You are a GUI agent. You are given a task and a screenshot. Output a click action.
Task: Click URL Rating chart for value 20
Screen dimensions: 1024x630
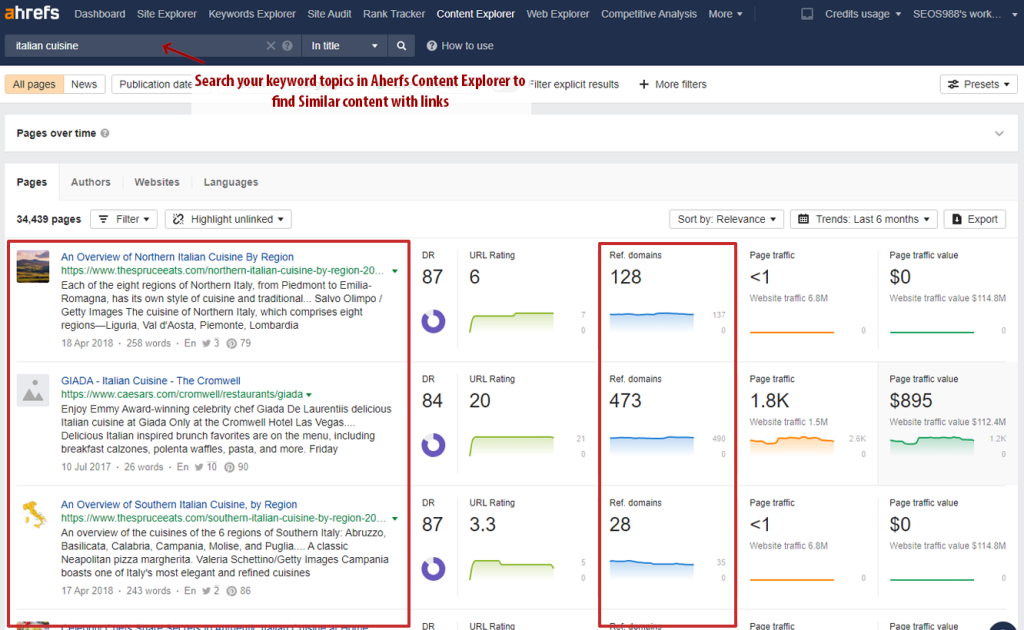[x=511, y=445]
